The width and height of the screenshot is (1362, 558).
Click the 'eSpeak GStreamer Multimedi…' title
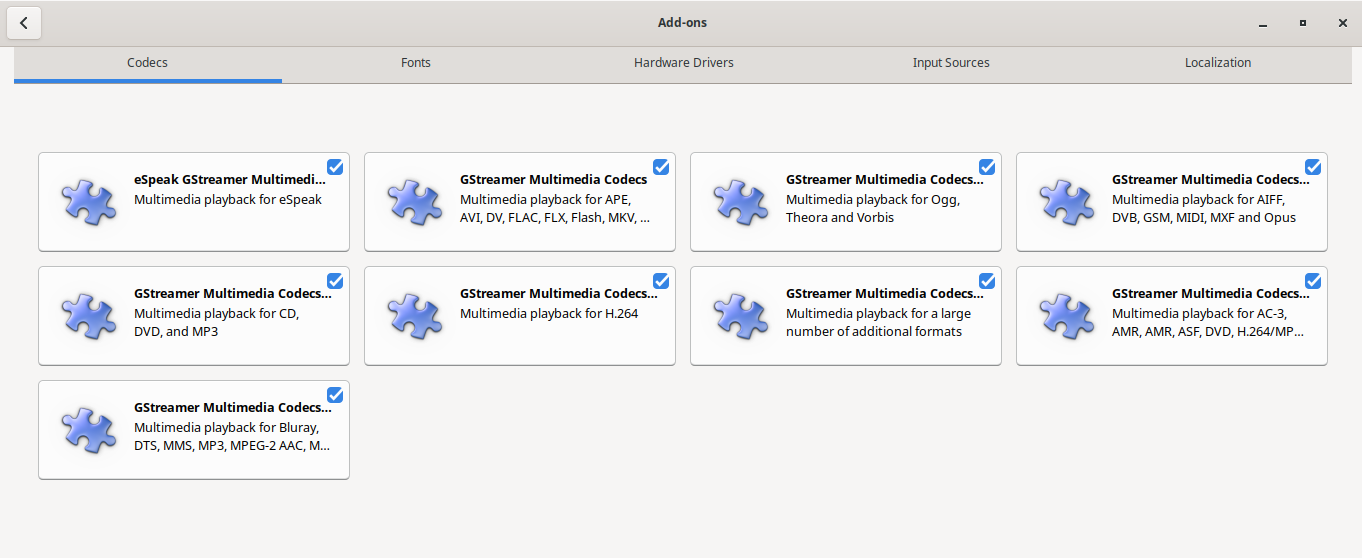point(230,180)
